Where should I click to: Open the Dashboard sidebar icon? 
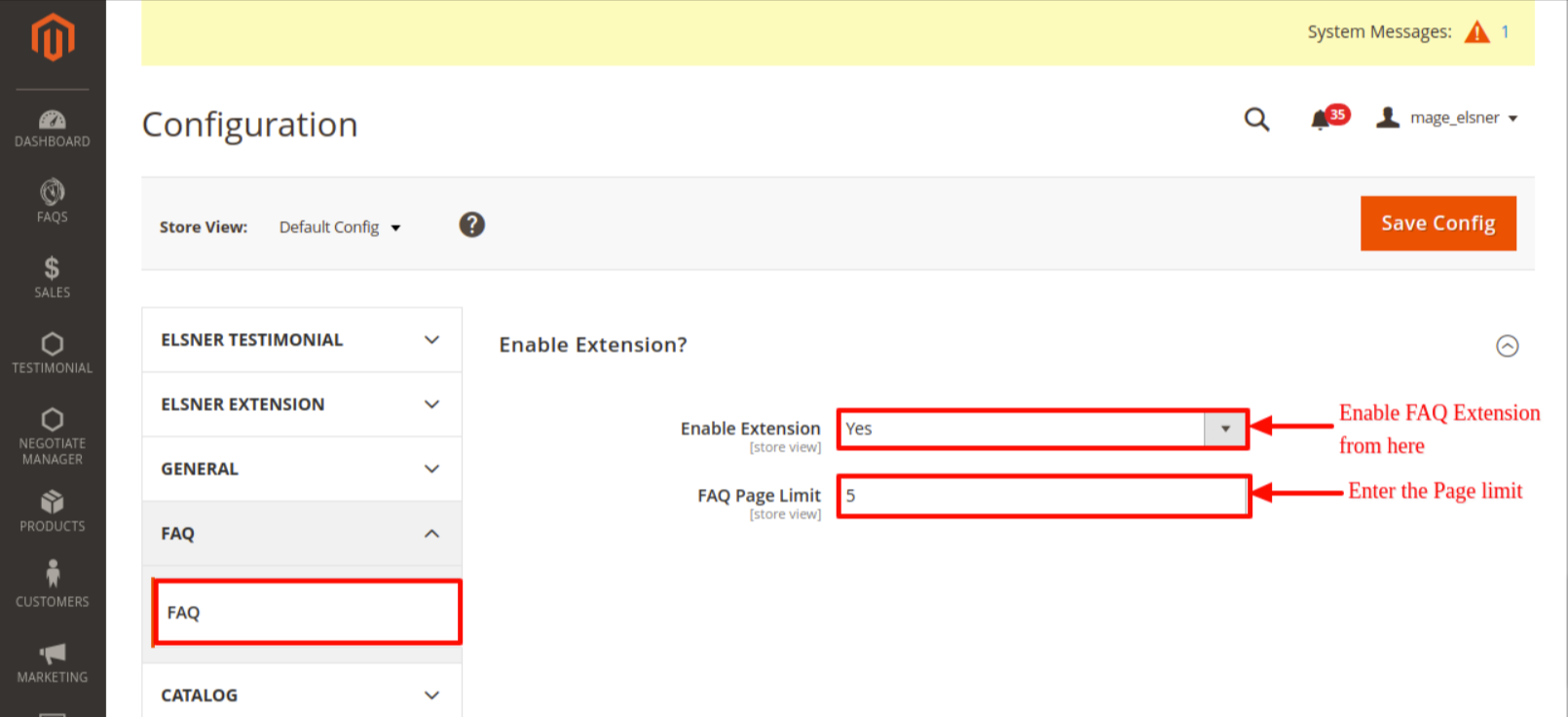[x=53, y=129]
